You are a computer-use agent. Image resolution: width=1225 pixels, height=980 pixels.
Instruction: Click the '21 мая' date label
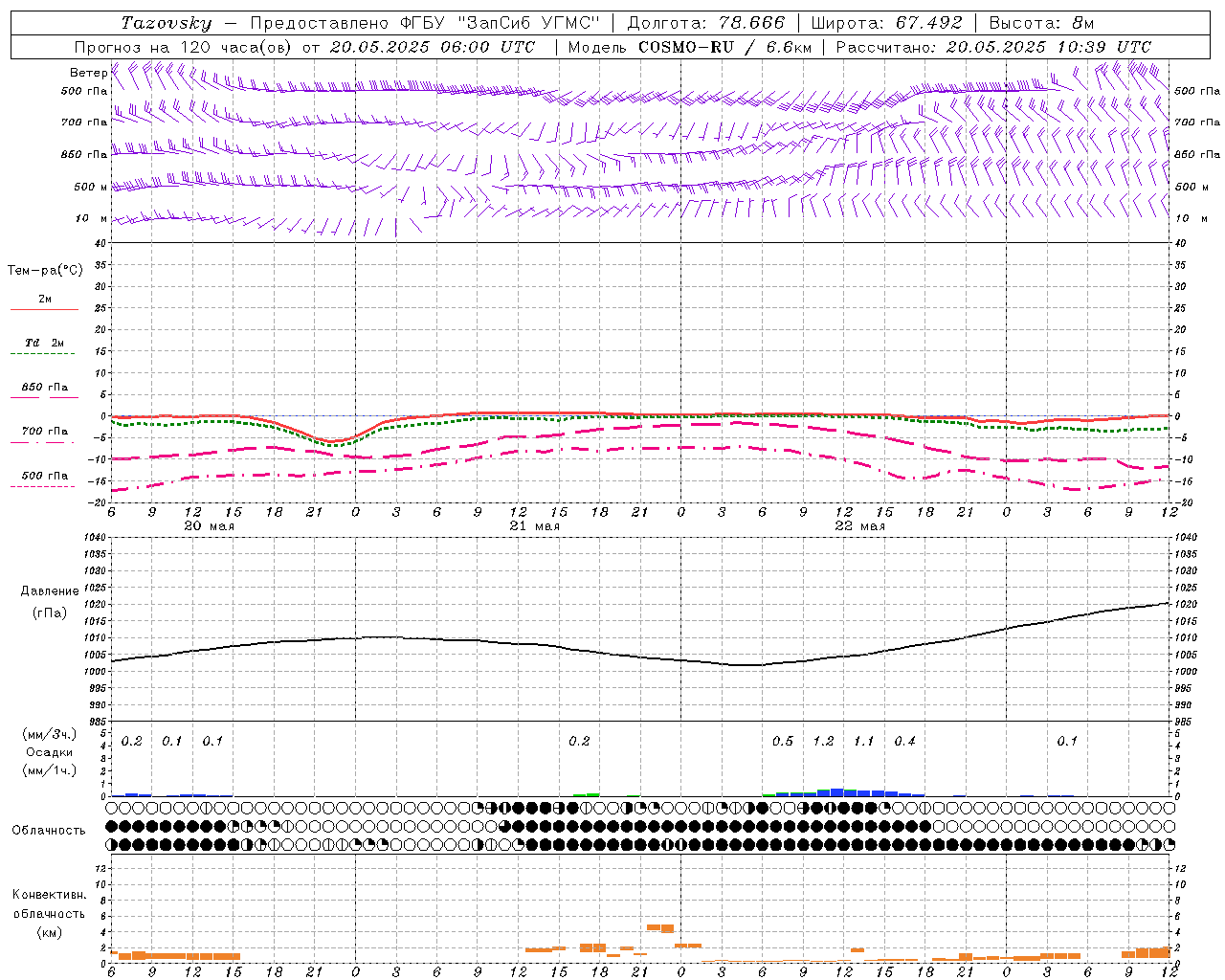tap(535, 526)
